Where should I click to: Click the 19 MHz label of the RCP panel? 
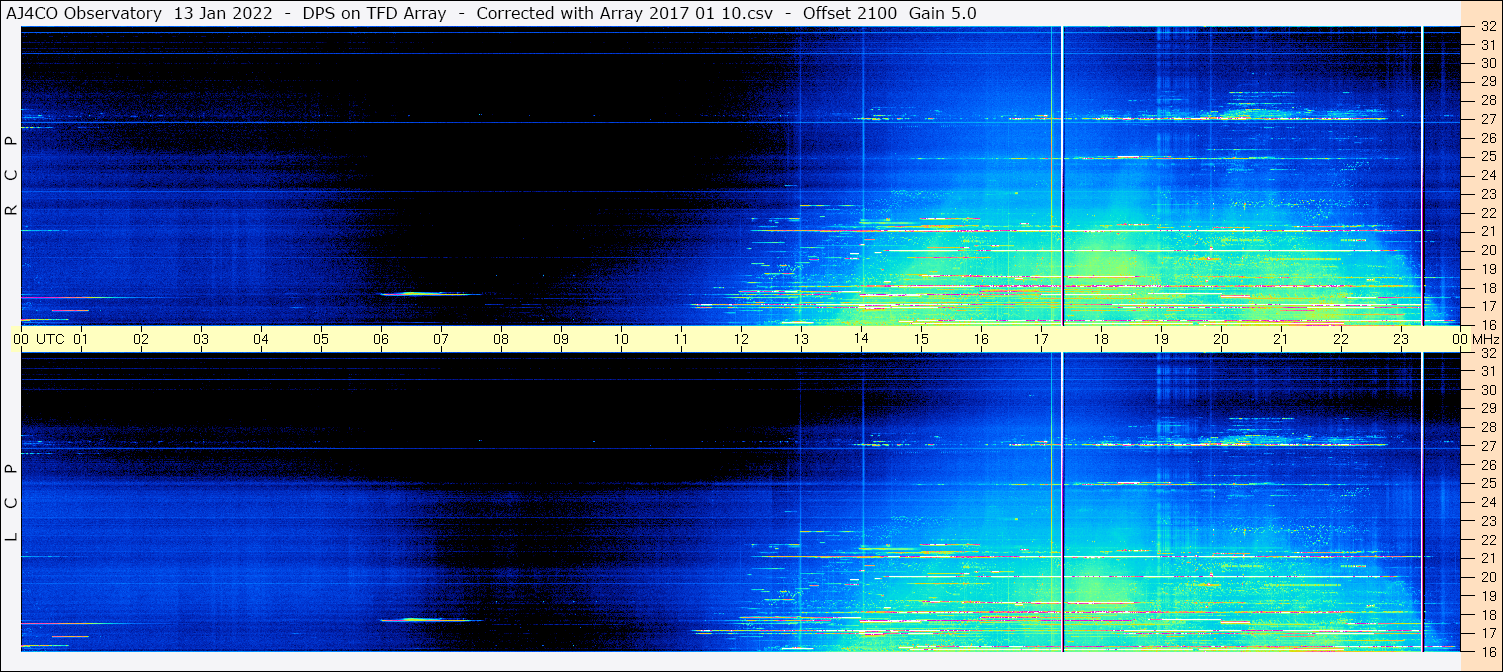point(1487,268)
